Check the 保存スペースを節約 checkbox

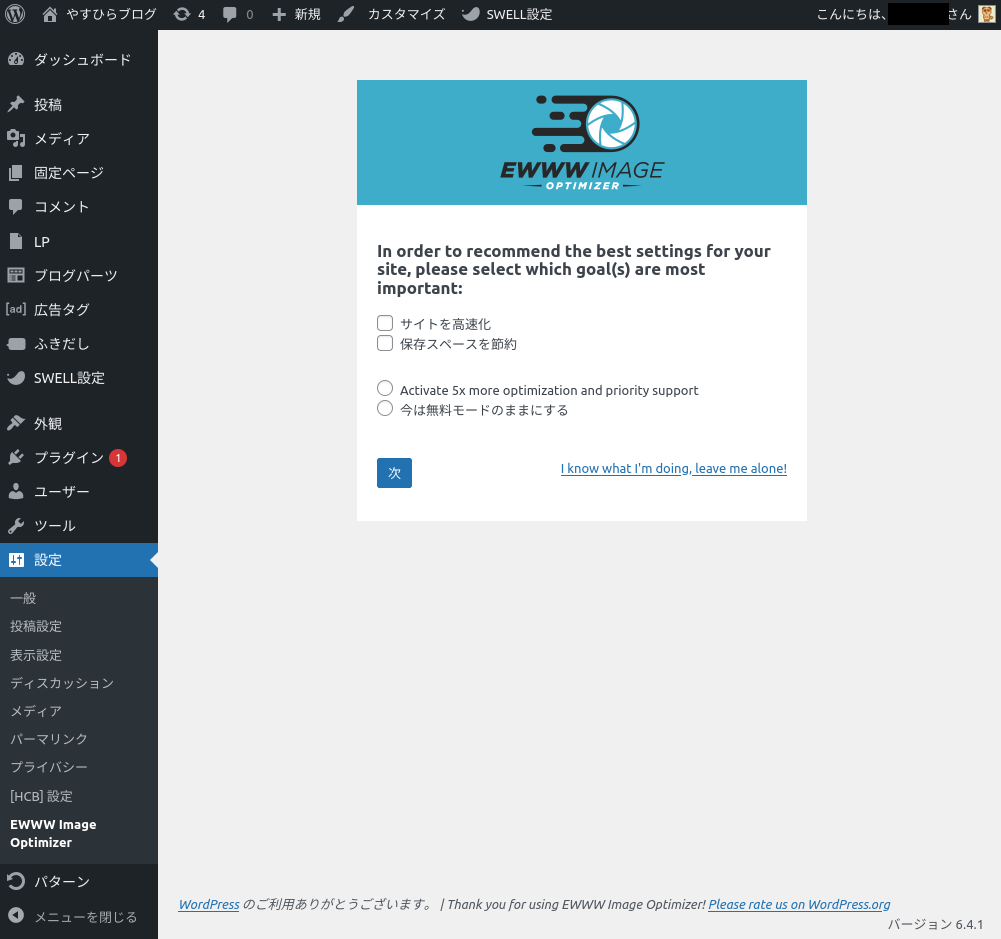[x=385, y=343]
